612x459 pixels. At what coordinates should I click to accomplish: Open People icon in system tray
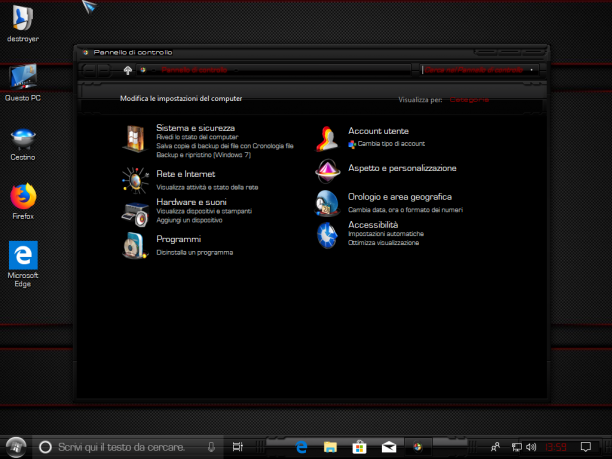tap(495, 447)
